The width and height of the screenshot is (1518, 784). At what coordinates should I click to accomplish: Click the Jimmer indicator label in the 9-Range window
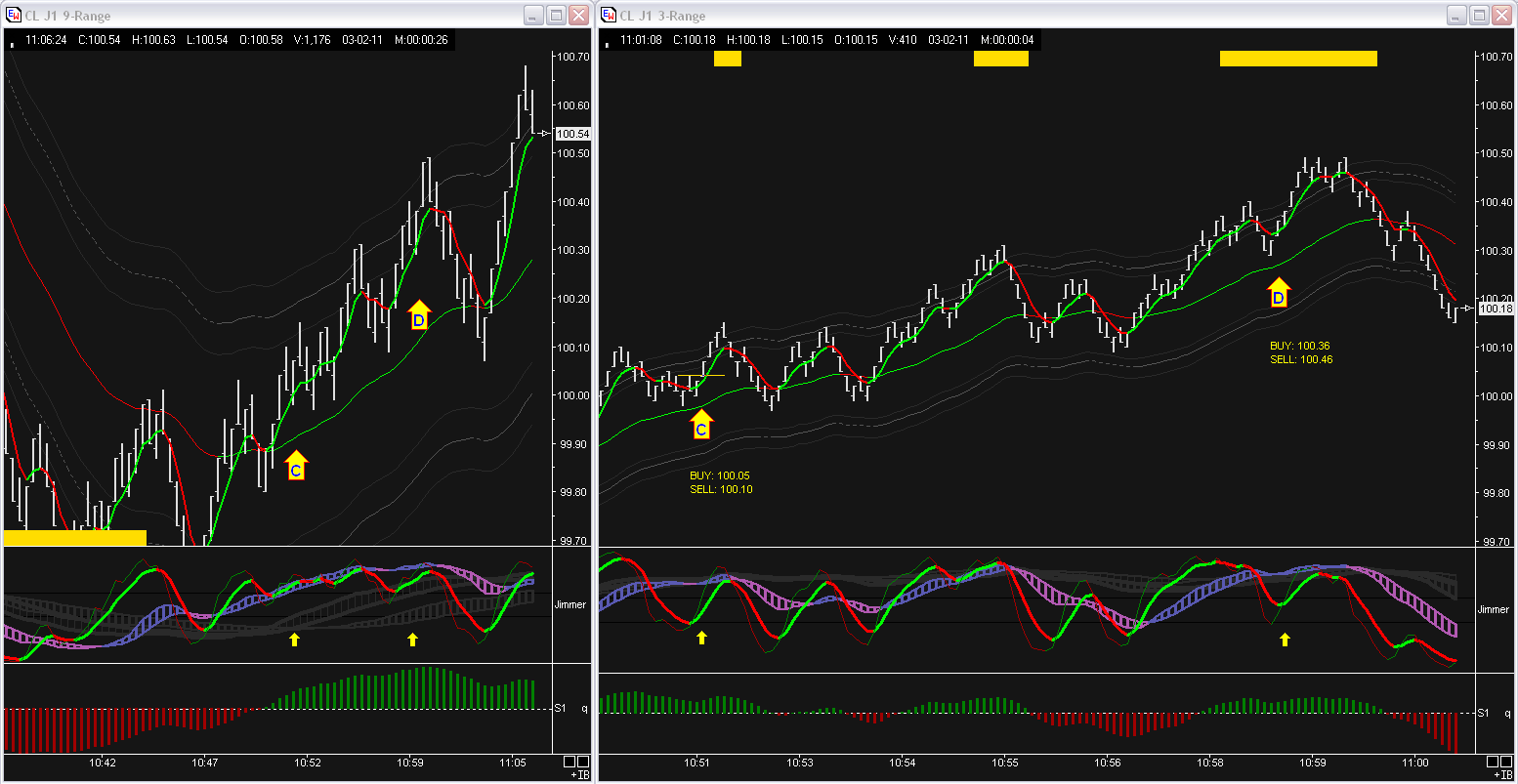570,604
